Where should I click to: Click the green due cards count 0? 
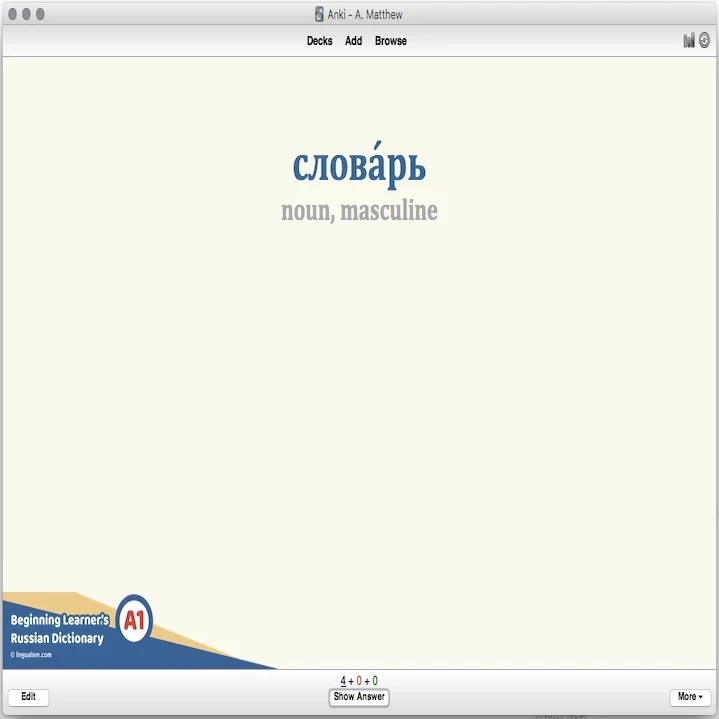(375, 681)
